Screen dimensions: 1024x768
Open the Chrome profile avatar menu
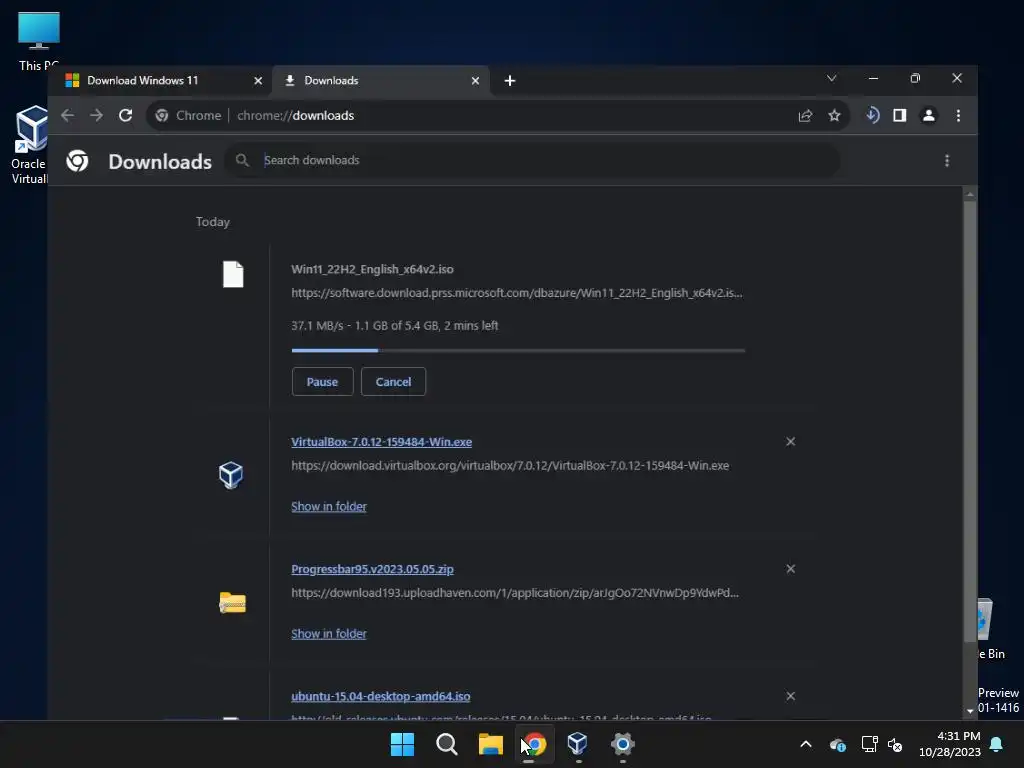[x=928, y=116]
